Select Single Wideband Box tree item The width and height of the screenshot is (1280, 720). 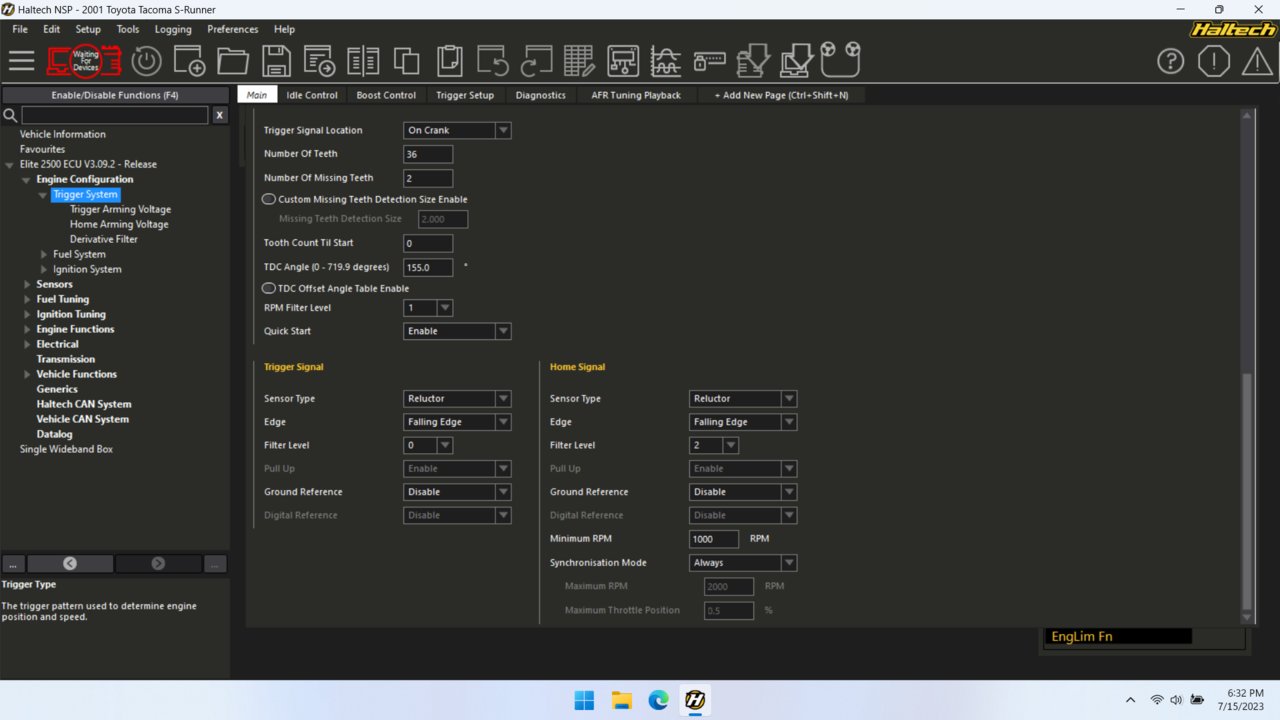coord(66,450)
